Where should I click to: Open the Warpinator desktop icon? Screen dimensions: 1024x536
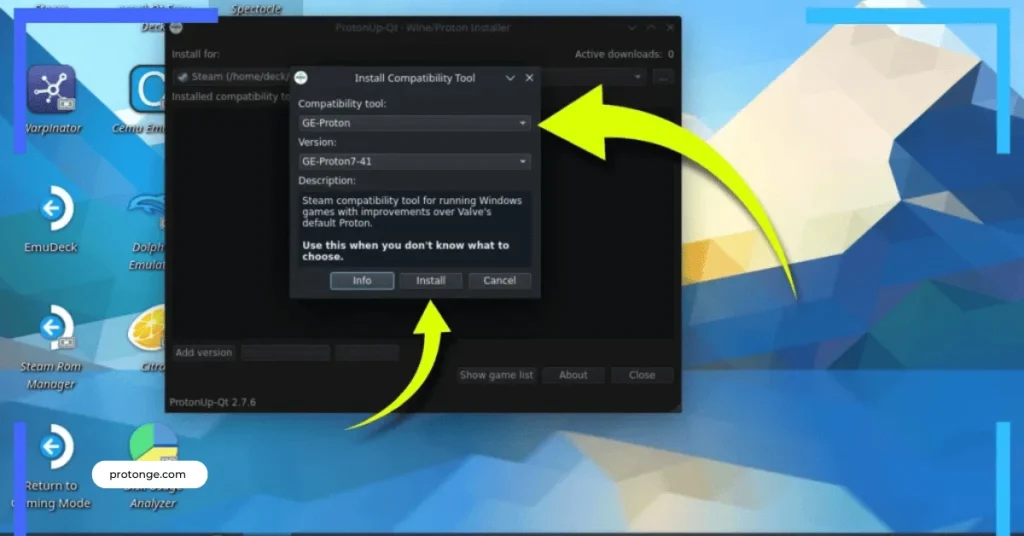(52, 91)
